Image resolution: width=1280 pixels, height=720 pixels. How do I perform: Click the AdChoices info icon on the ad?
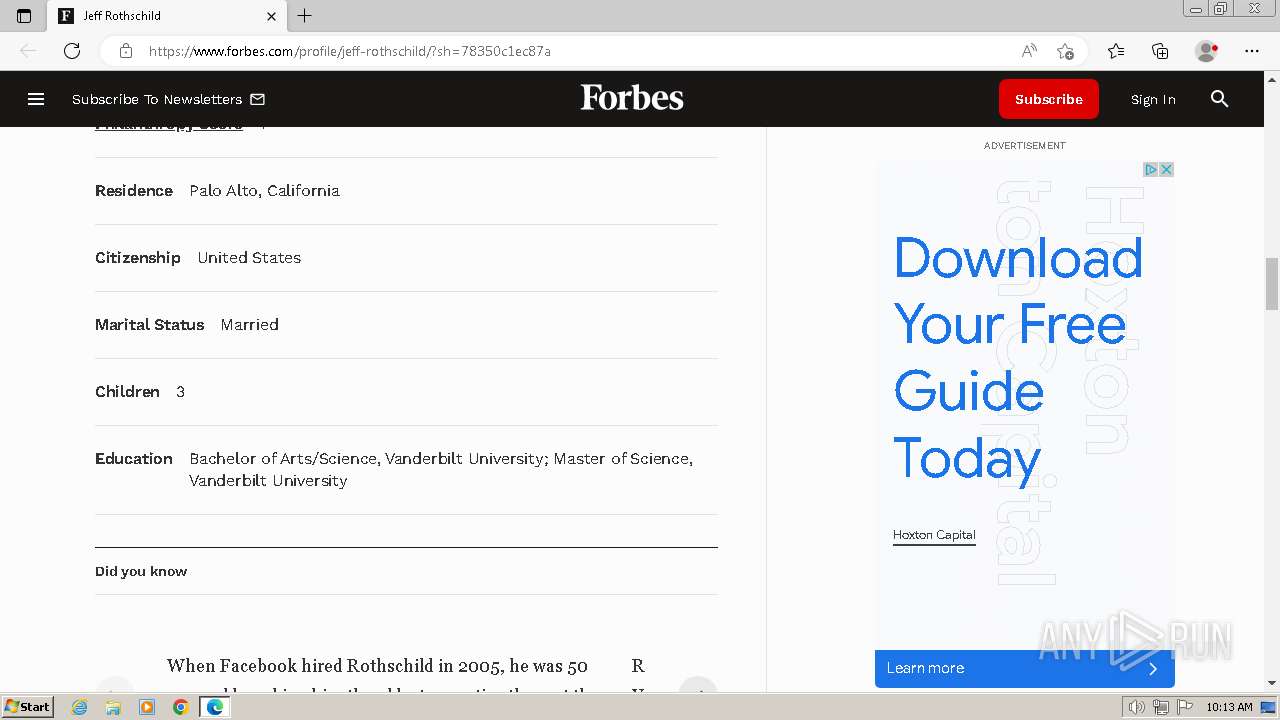pyautogui.click(x=1151, y=169)
